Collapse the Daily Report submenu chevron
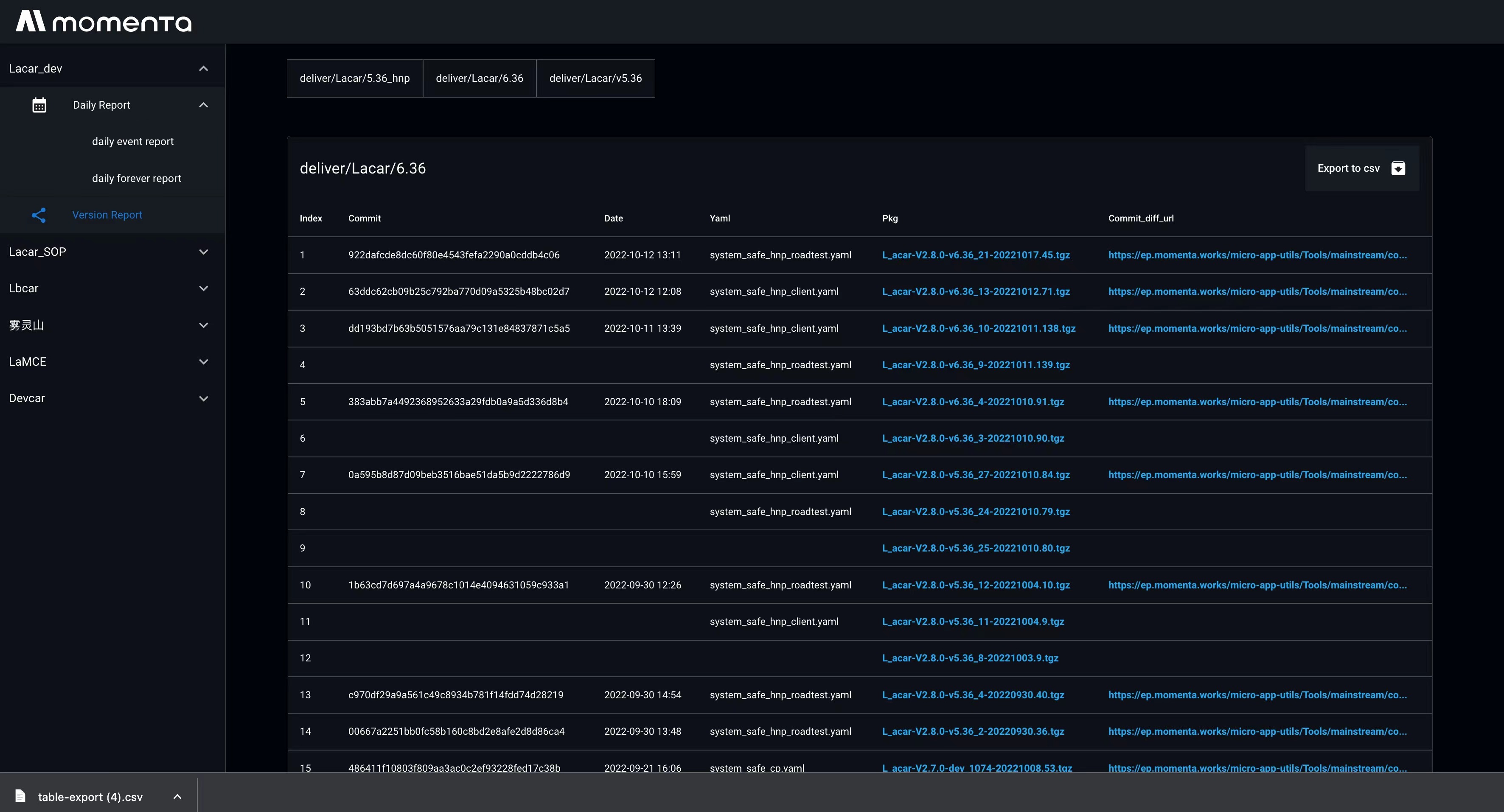 tap(203, 105)
